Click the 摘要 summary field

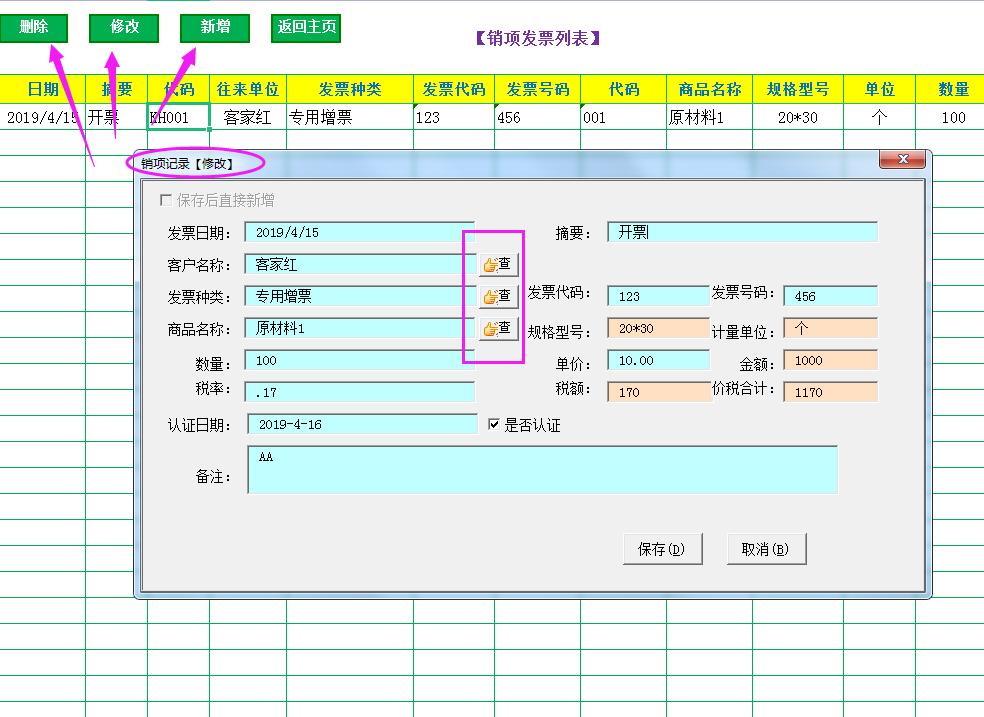pos(742,231)
